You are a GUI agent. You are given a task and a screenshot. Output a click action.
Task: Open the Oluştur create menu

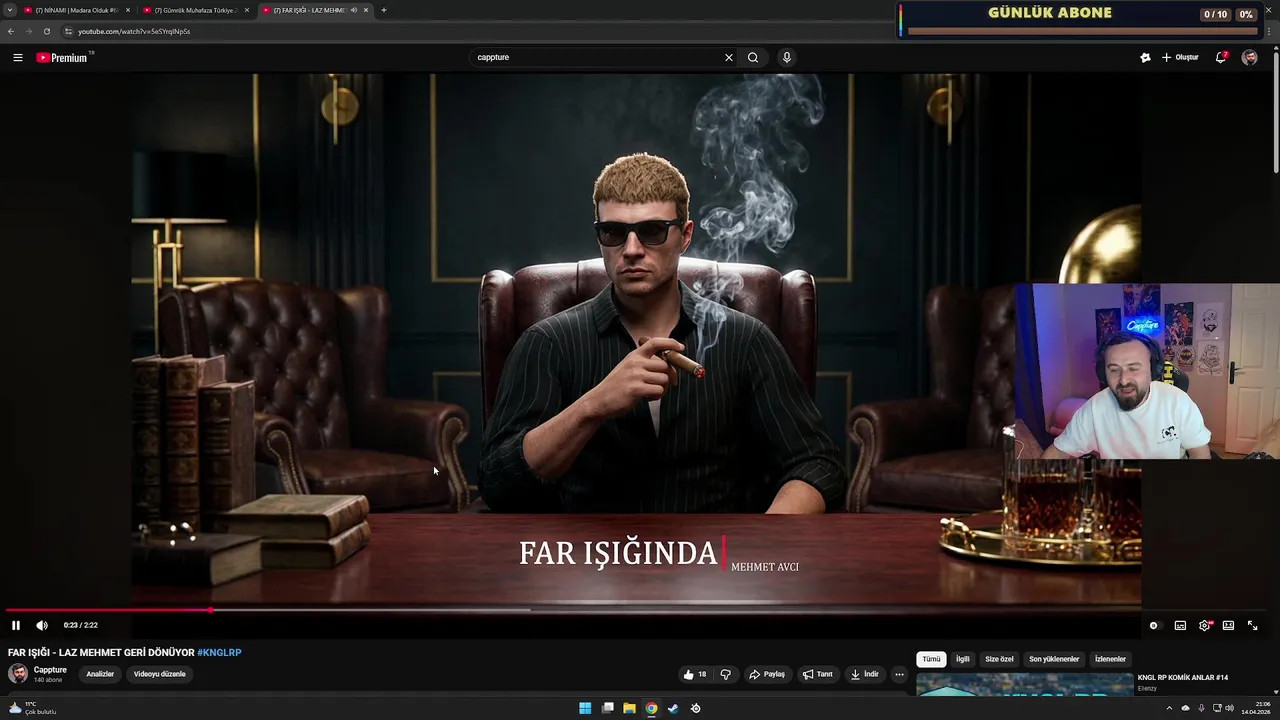pos(1180,57)
